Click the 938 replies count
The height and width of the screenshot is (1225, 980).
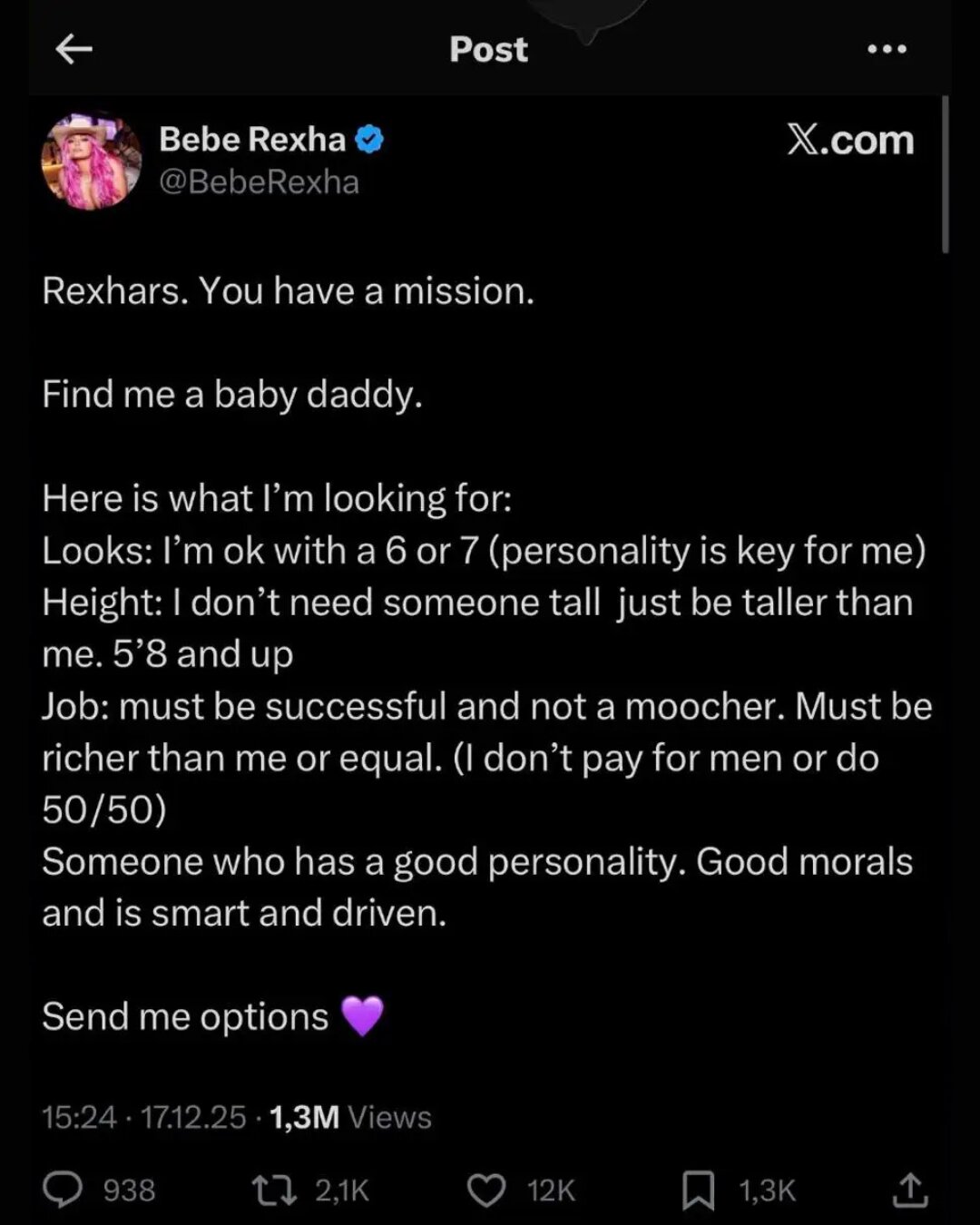pyautogui.click(x=129, y=1190)
